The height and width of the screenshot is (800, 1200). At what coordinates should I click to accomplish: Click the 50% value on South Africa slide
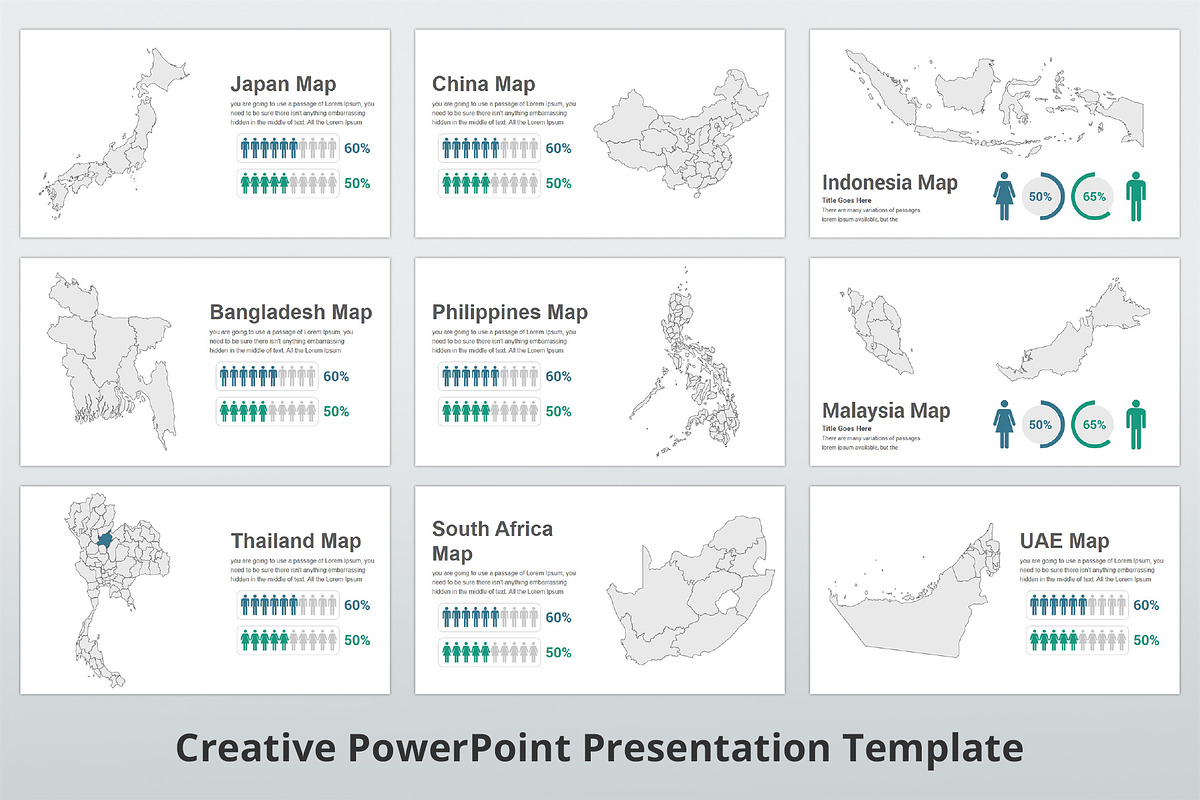pyautogui.click(x=559, y=653)
